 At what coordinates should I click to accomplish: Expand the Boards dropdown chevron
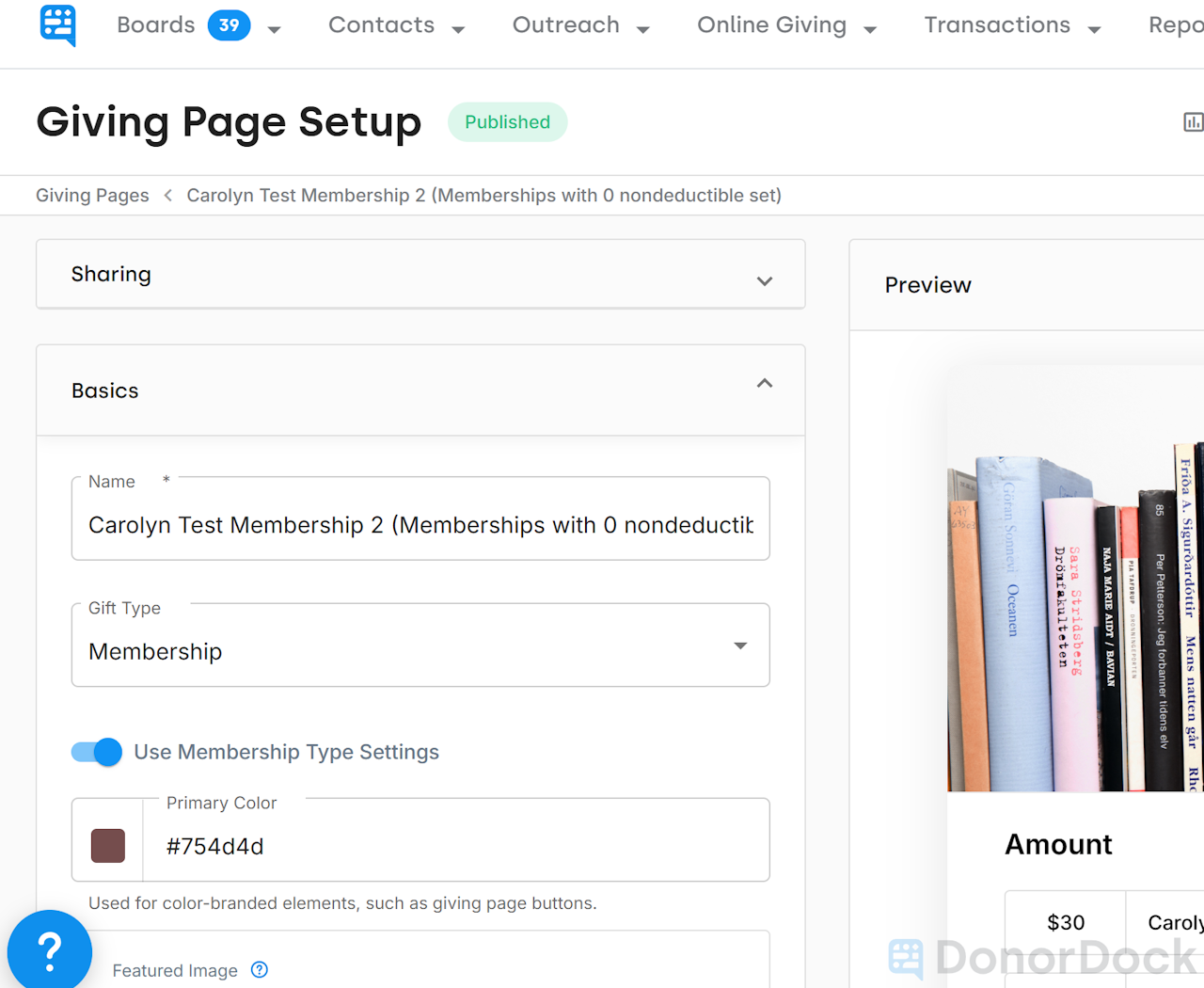point(274,30)
